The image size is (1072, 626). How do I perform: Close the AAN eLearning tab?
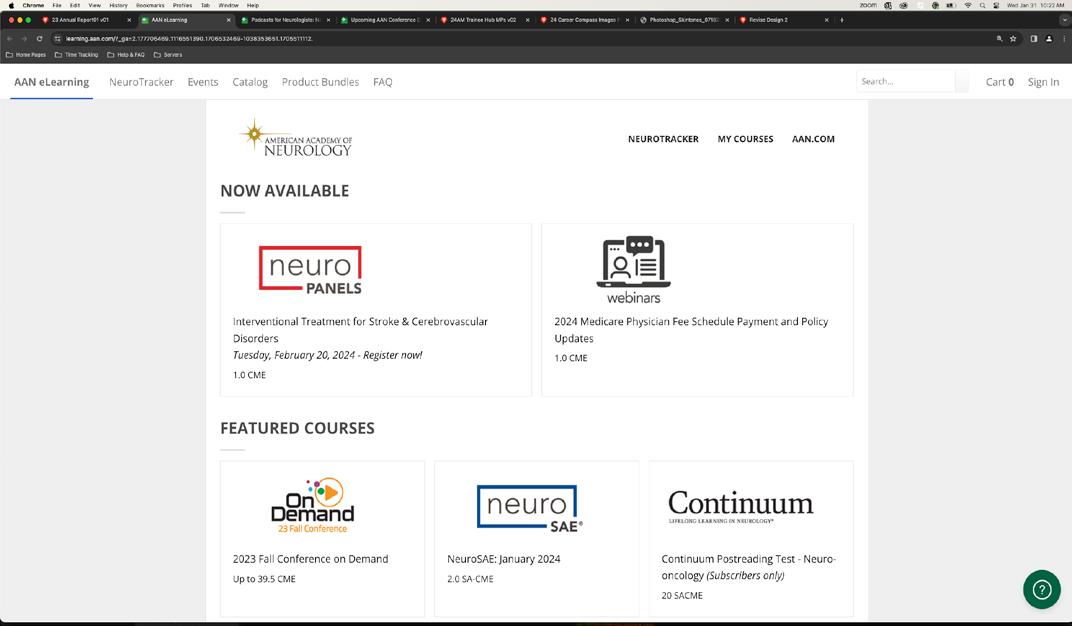pos(228,20)
